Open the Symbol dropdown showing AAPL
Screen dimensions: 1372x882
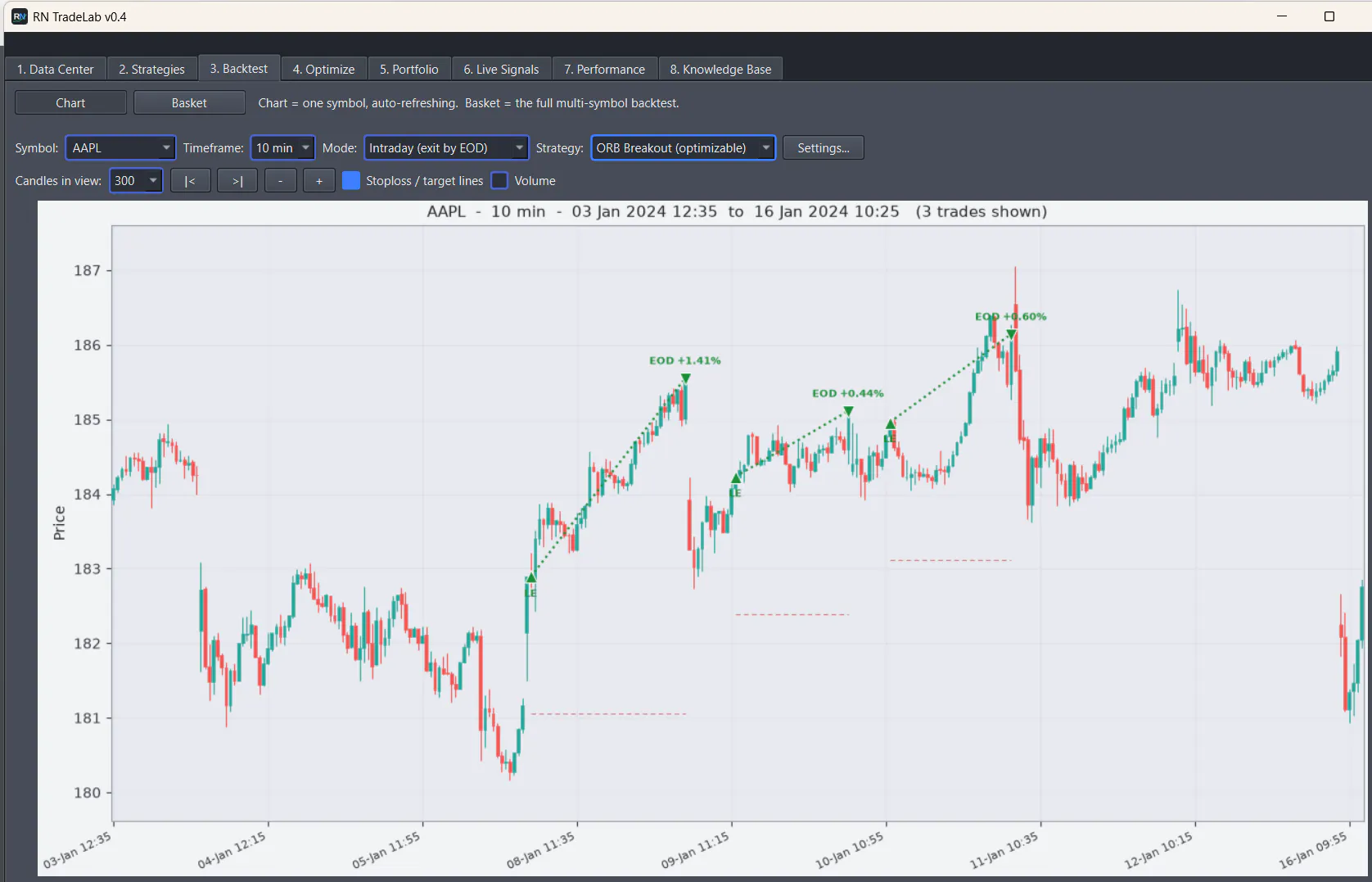[x=120, y=148]
